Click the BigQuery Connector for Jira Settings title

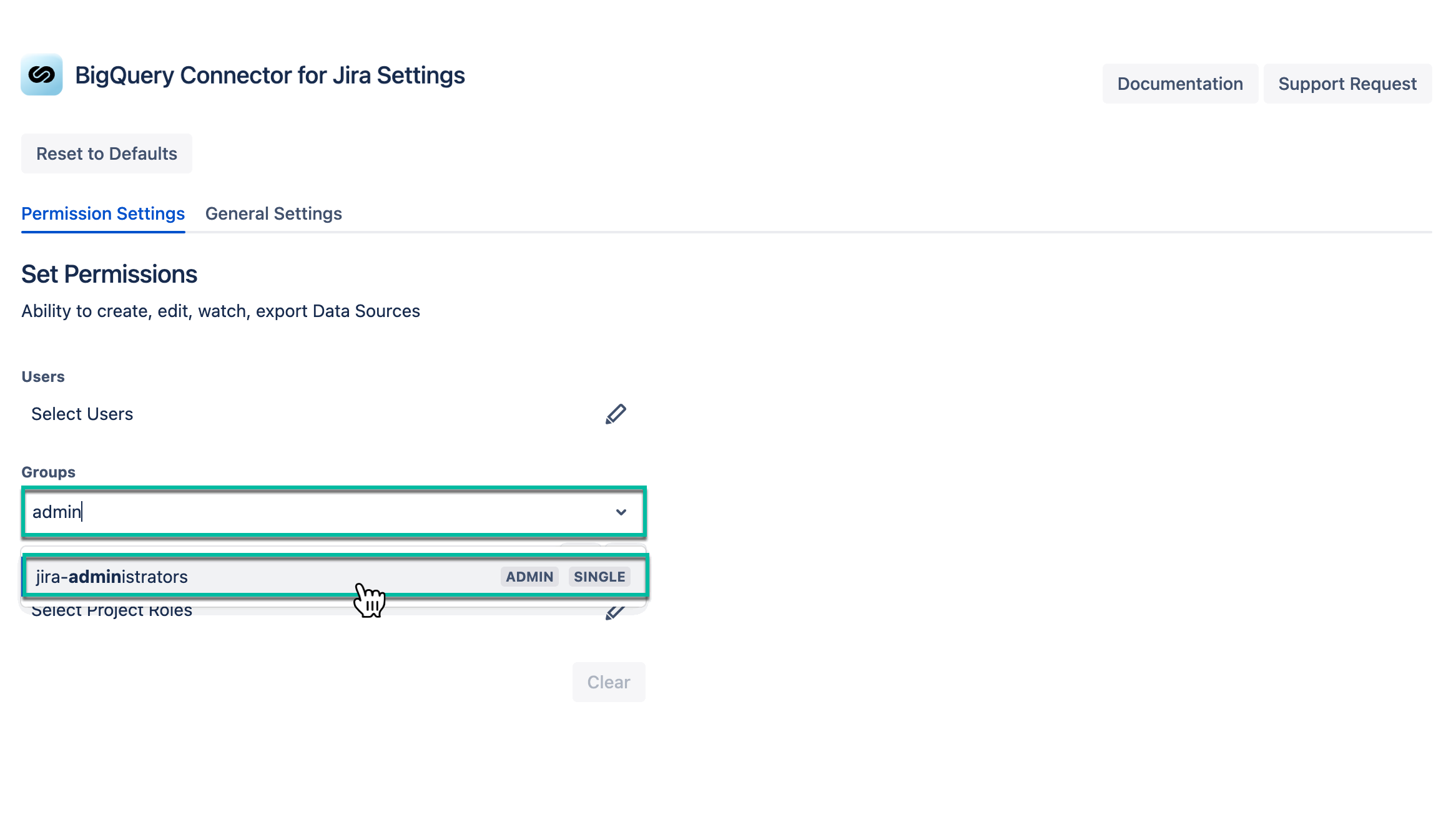(270, 76)
